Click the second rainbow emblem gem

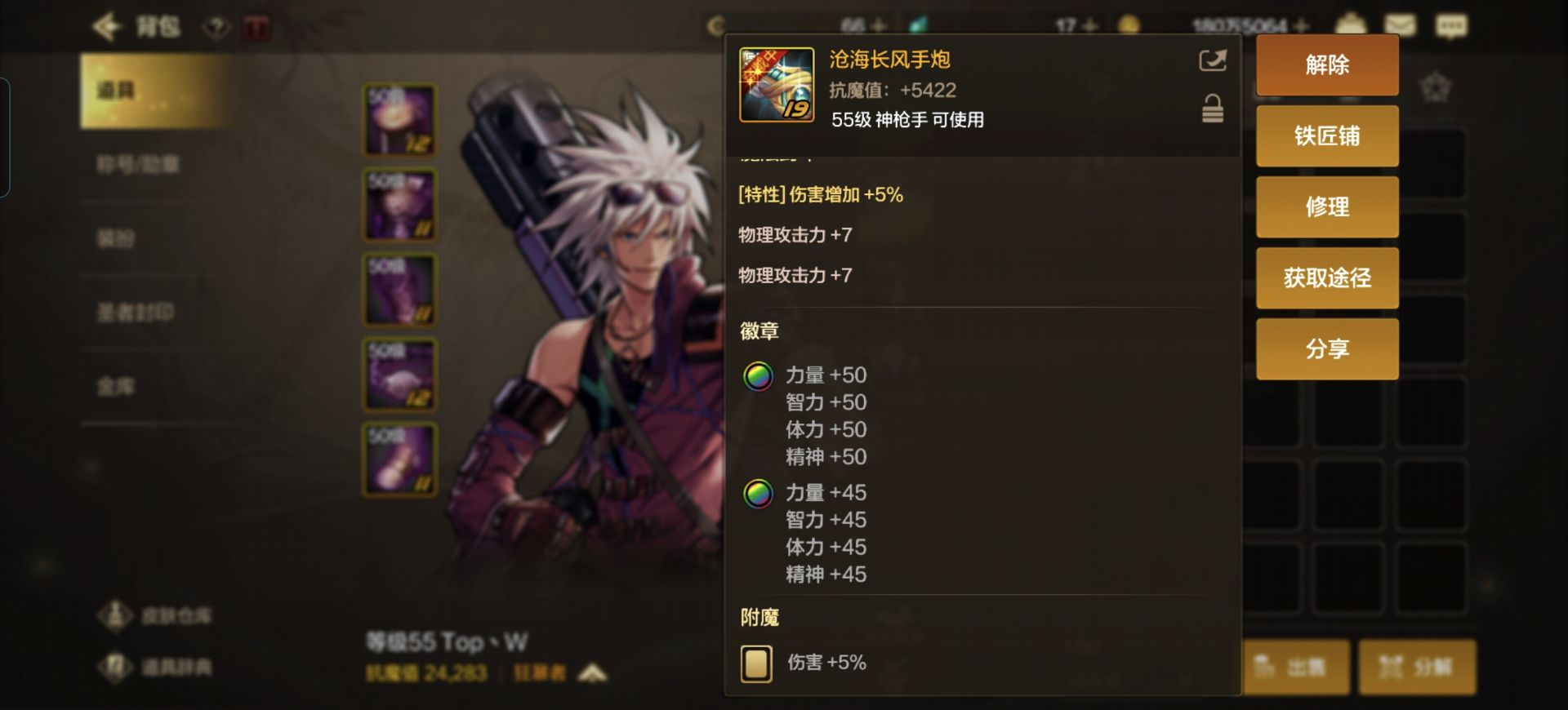[758, 494]
